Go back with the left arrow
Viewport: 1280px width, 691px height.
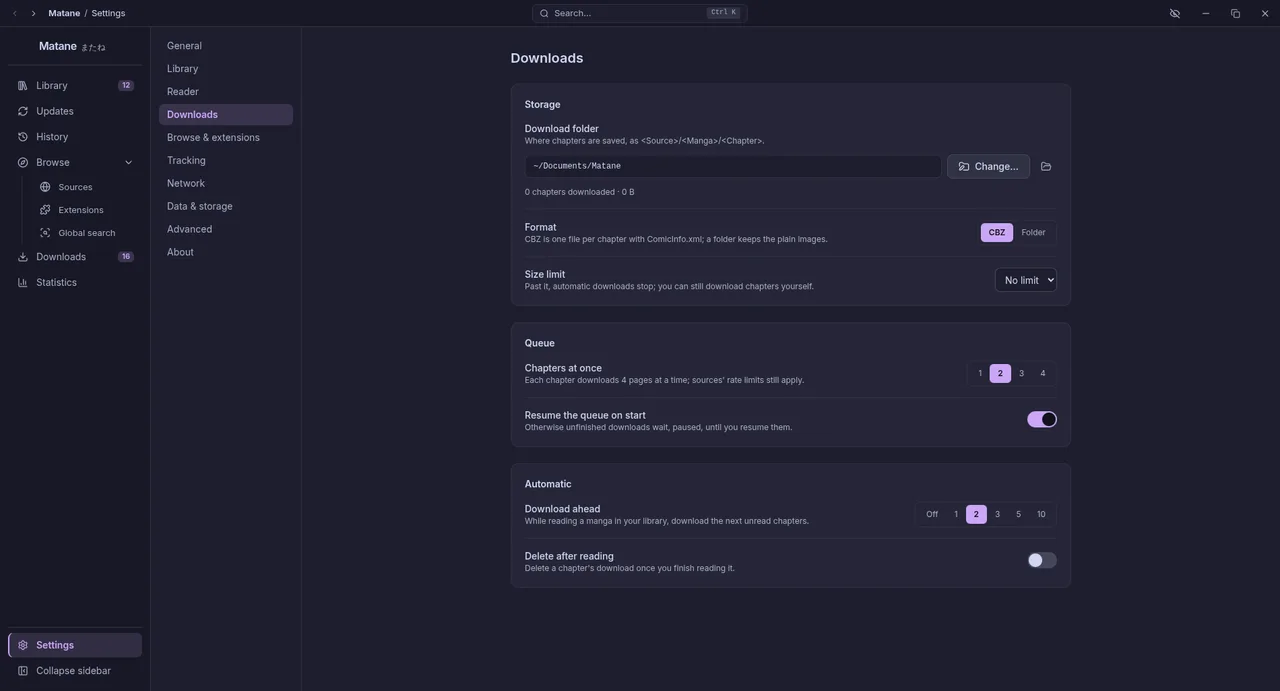click(15, 13)
